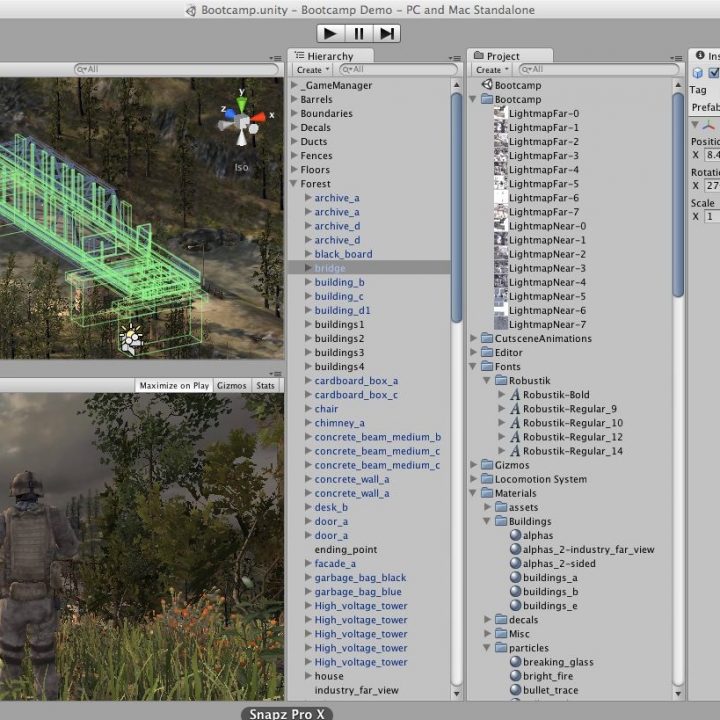Select the LightmapFar-6 texture
The image size is (720, 720).
[537, 198]
